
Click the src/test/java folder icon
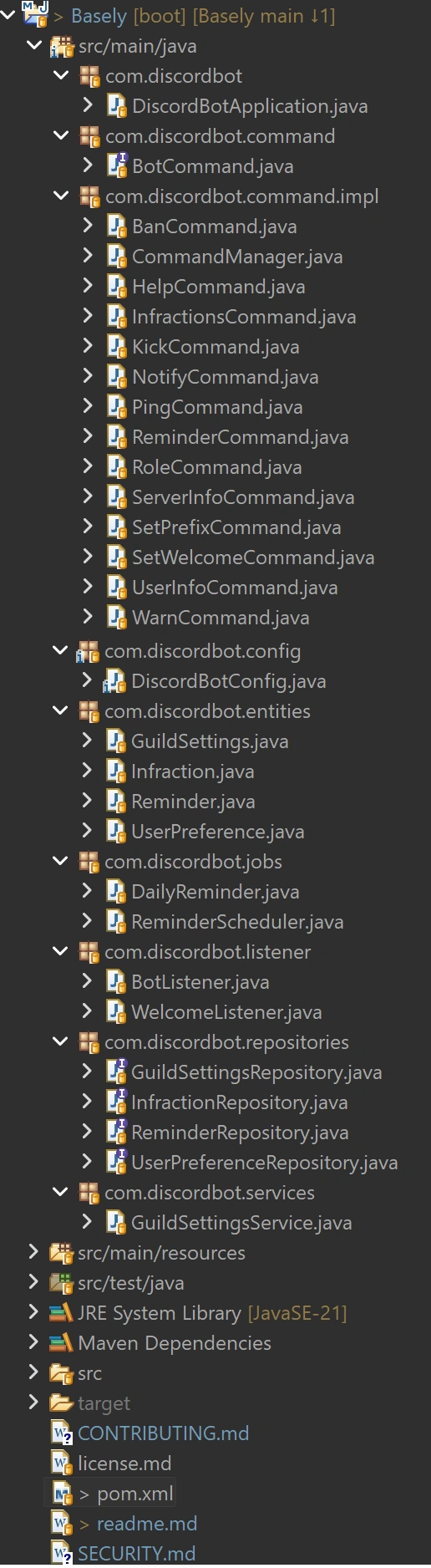click(61, 1283)
